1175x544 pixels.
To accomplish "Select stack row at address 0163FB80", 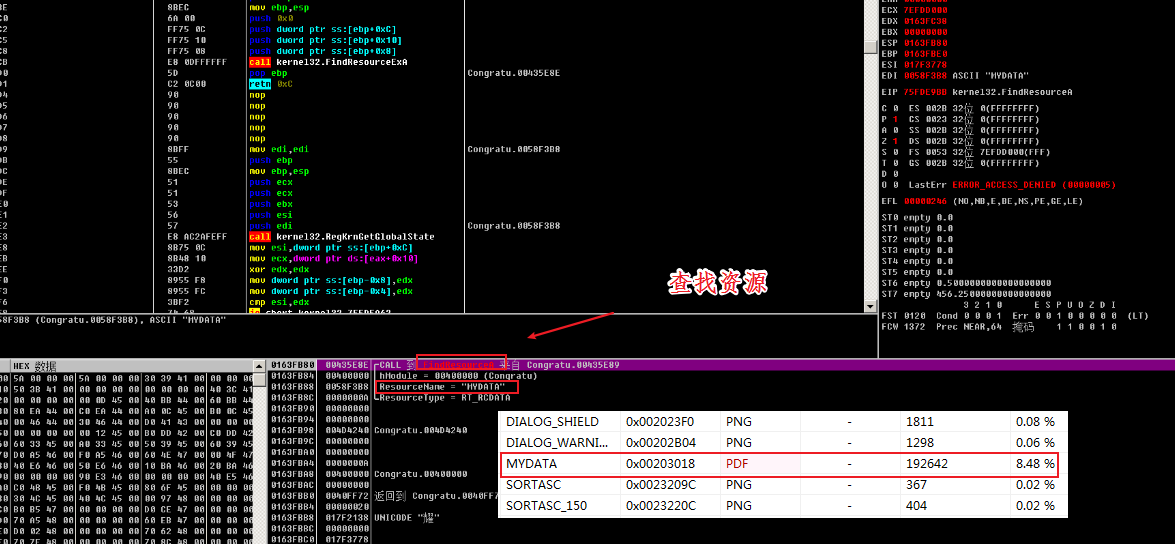I will coord(573,365).
